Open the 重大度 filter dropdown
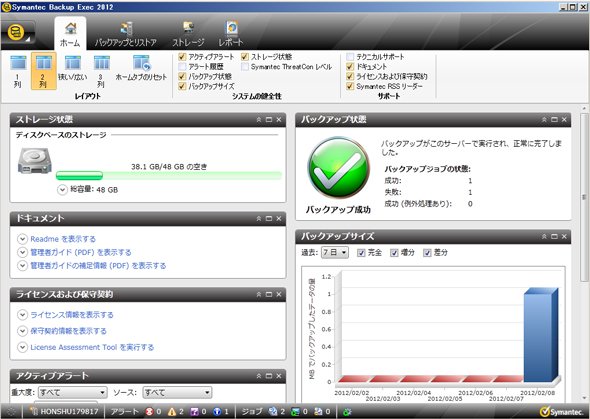 click(72, 393)
